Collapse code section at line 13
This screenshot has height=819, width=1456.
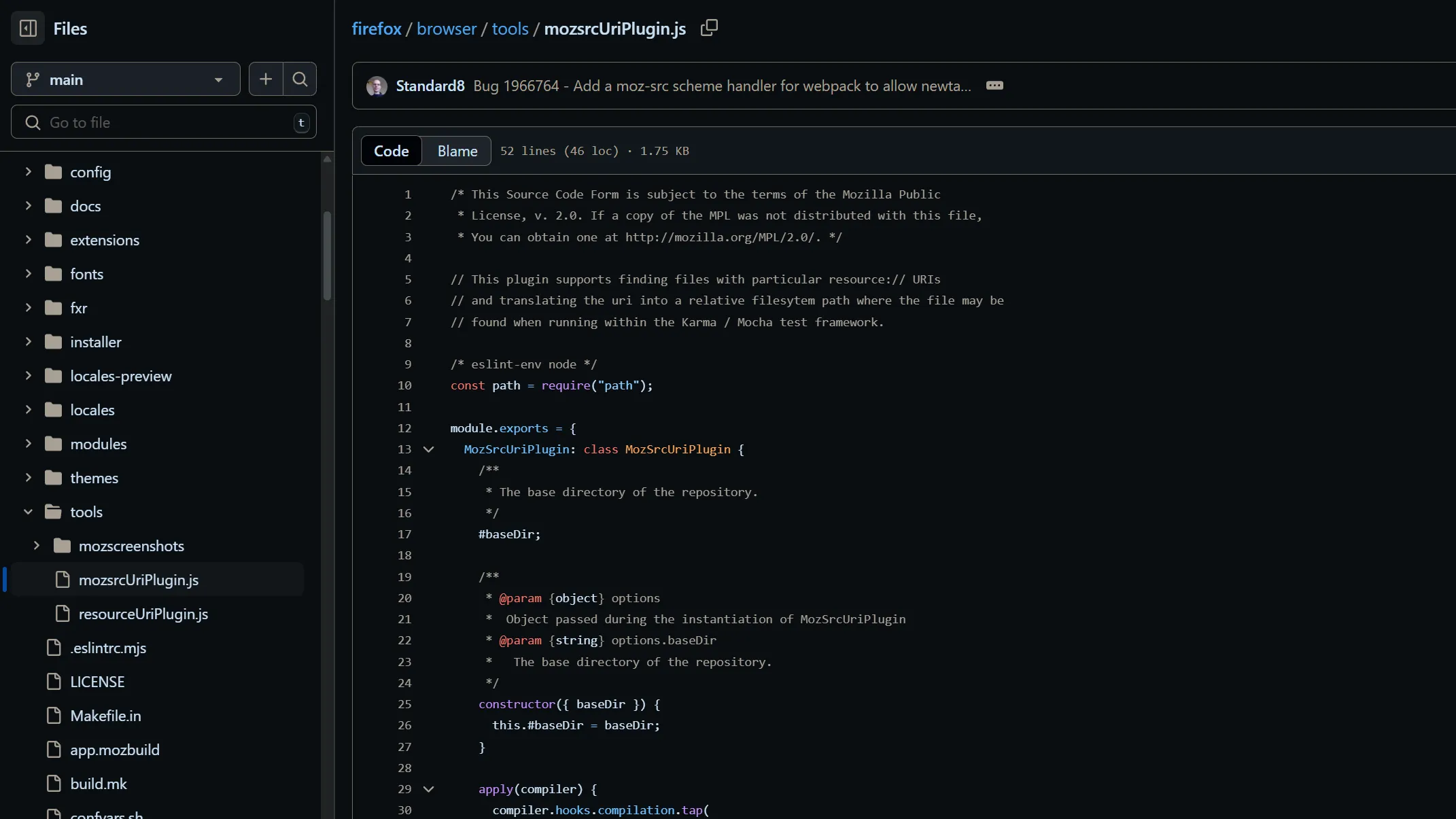point(428,449)
